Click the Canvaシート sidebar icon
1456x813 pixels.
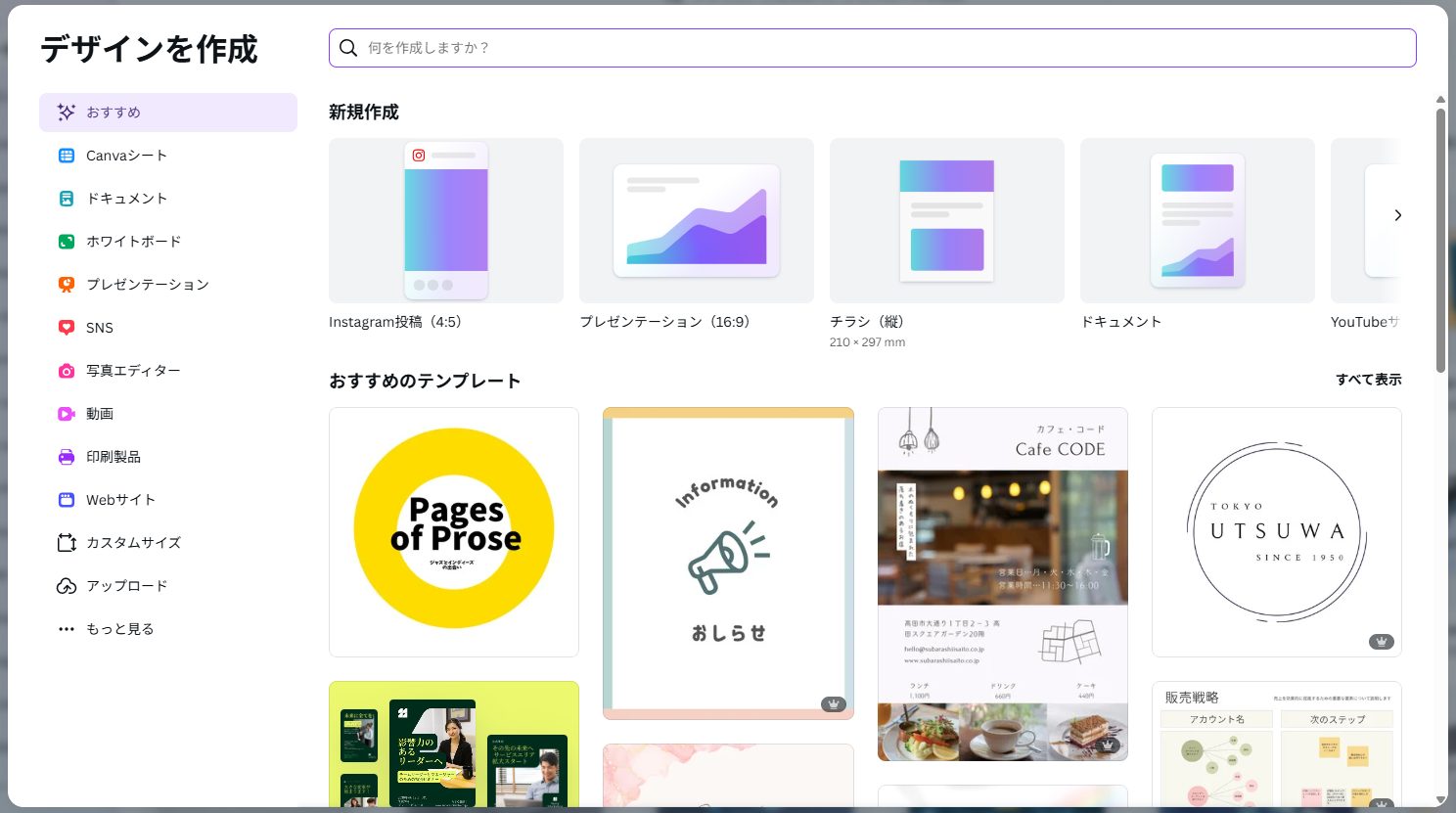point(67,156)
